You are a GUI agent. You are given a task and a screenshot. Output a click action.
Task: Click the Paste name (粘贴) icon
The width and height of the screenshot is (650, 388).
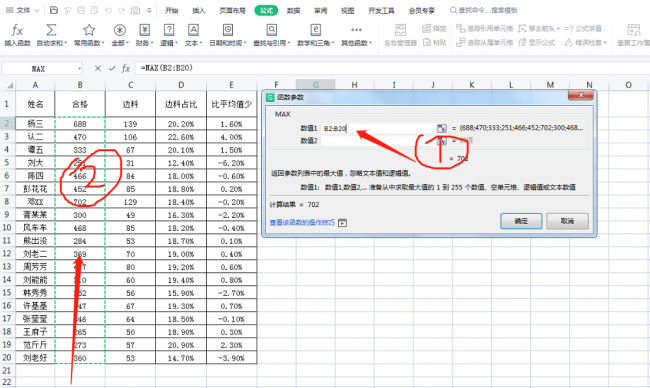(427, 42)
